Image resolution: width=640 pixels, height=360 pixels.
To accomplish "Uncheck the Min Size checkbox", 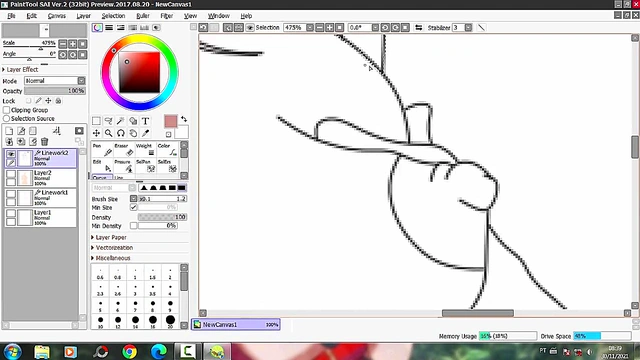I will tap(133, 207).
